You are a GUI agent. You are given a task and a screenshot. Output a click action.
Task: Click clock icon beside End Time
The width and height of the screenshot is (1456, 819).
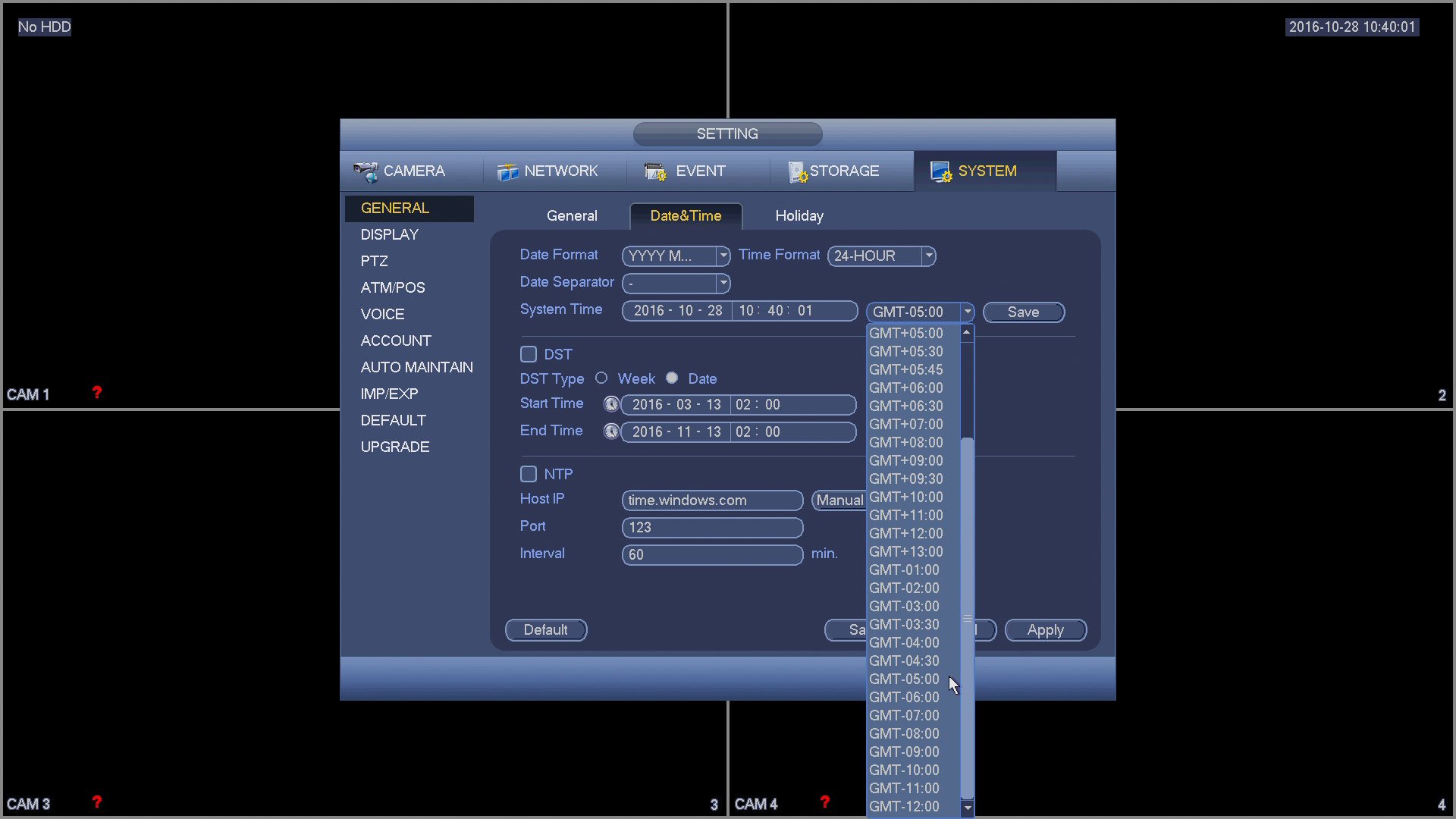click(x=611, y=432)
